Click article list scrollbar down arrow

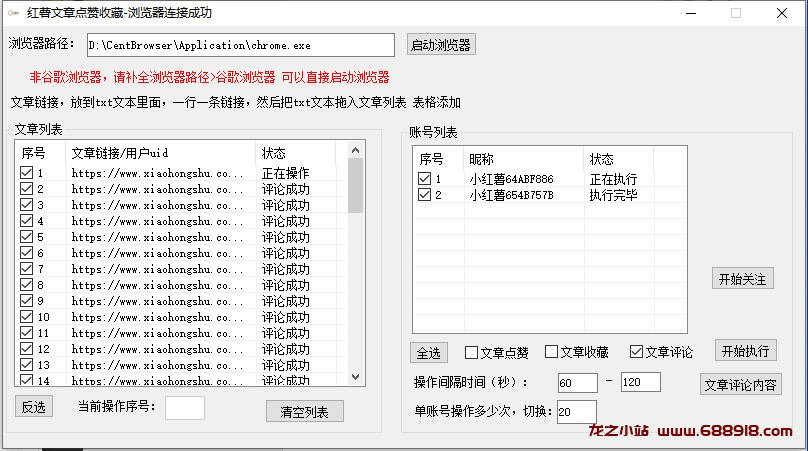pos(355,376)
